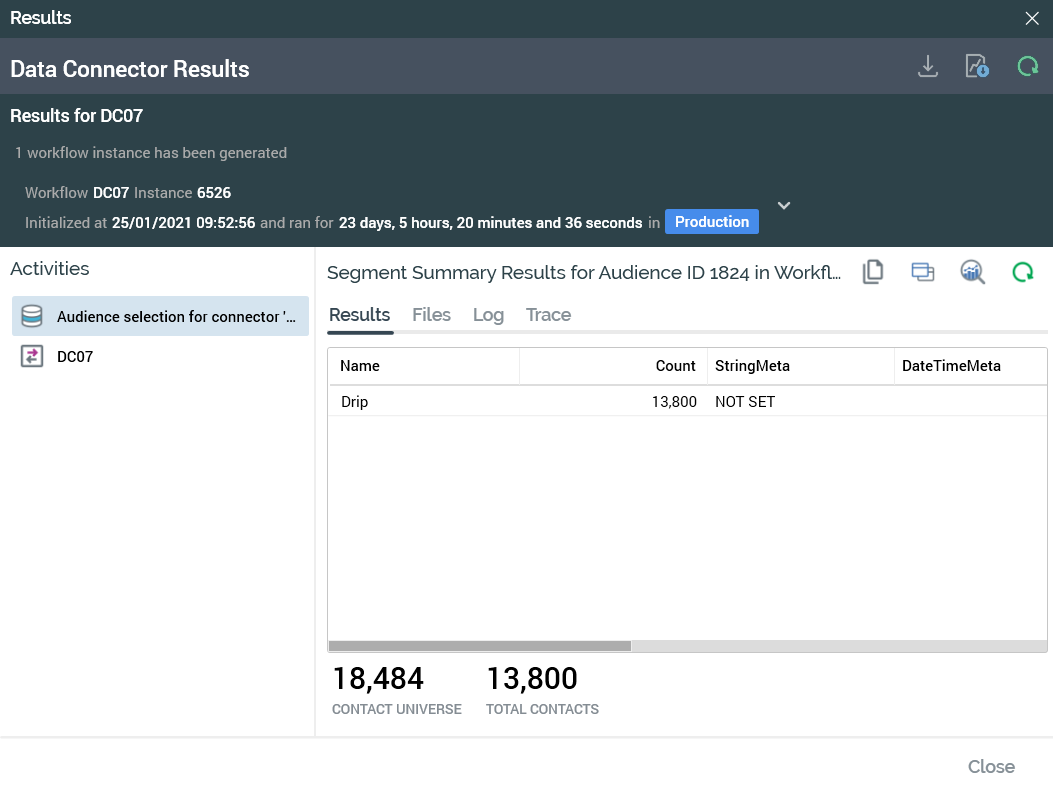
Task: Click the horizontal scrollbar under the results grid
Action: [480, 646]
